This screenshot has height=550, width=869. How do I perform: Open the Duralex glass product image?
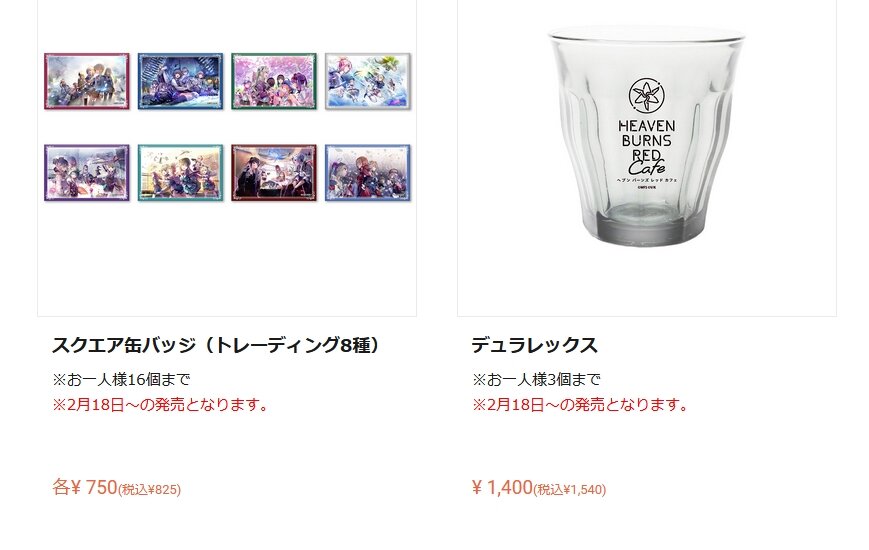(x=647, y=135)
